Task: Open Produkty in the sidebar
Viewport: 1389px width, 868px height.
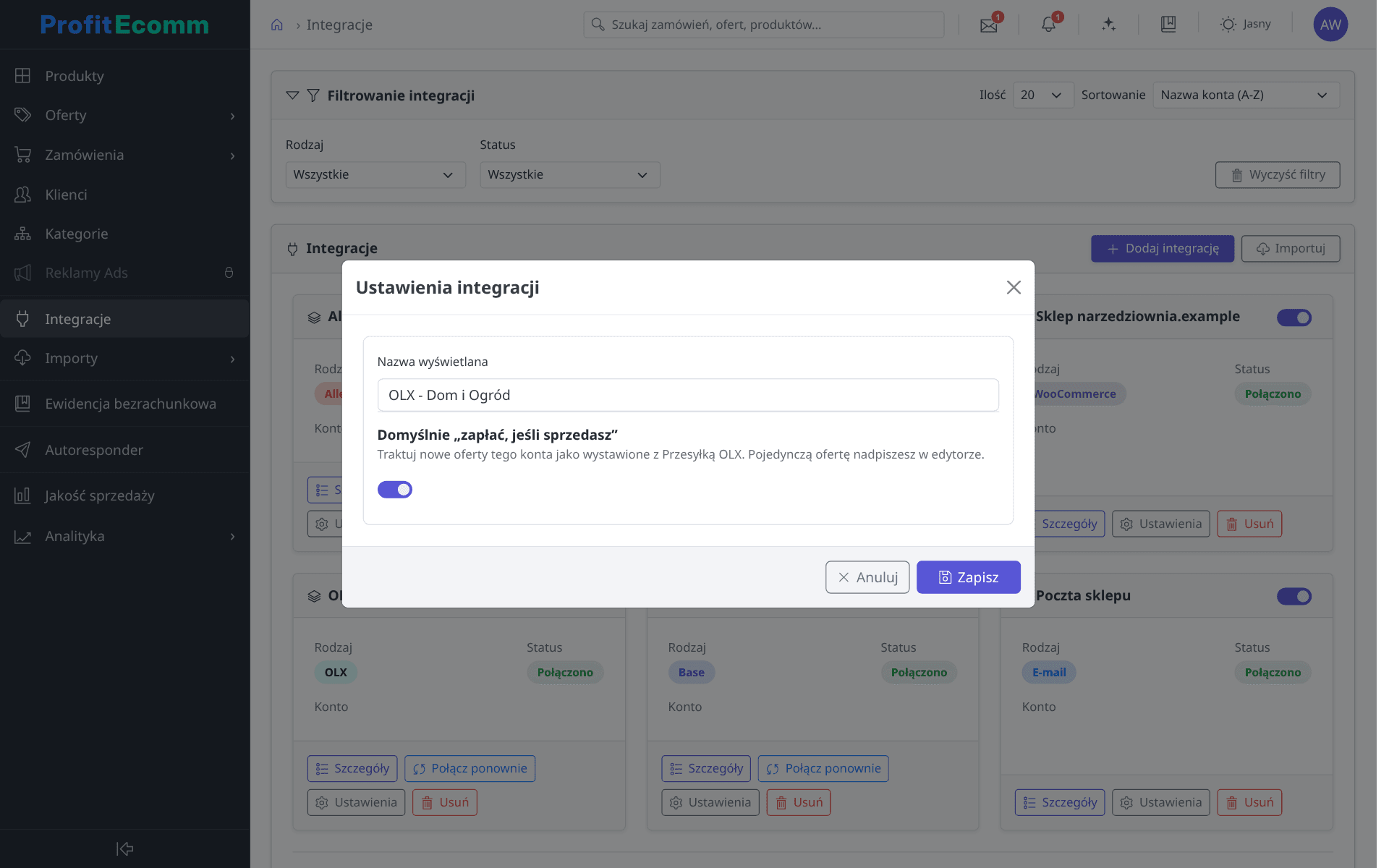Action: (x=124, y=76)
